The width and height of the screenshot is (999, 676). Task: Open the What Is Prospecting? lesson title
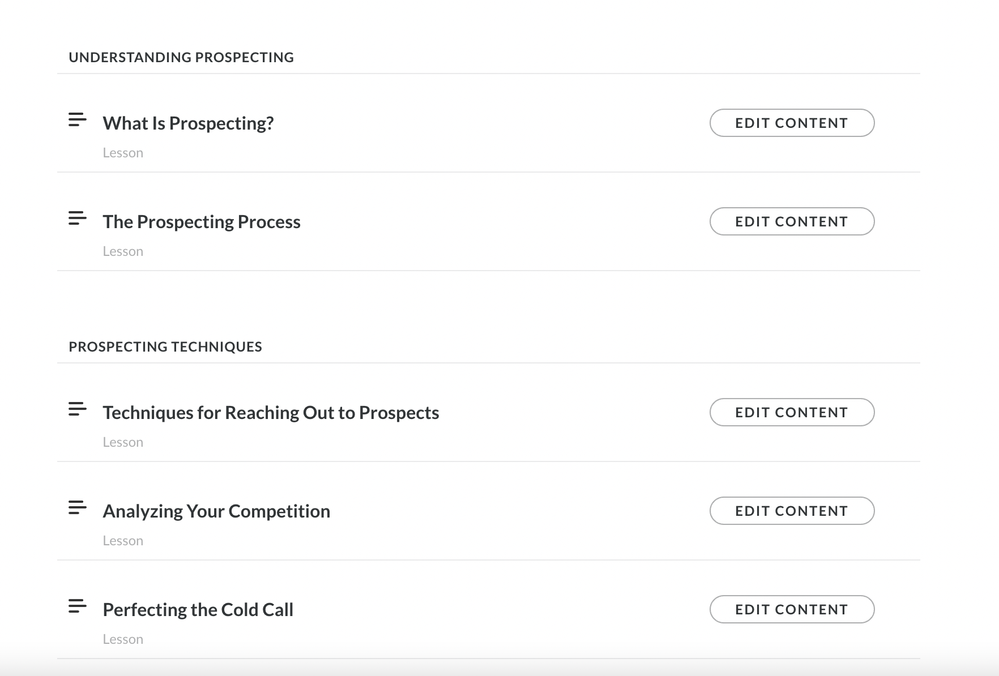tap(188, 123)
